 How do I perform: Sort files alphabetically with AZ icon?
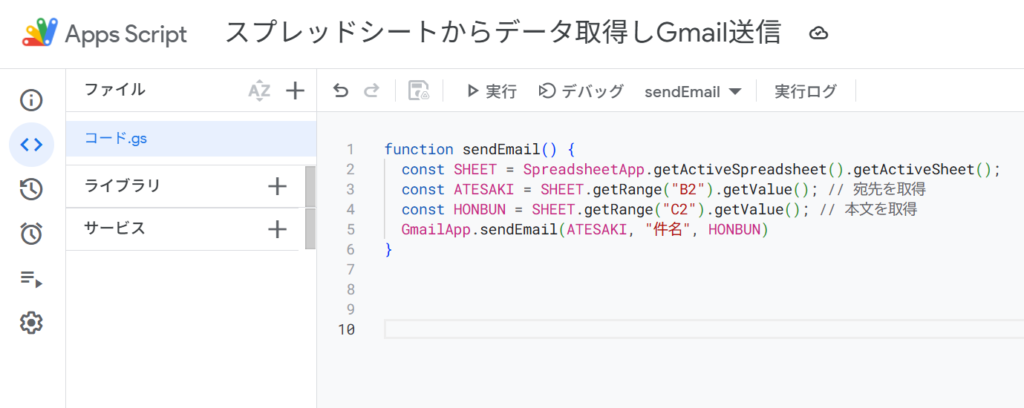point(259,91)
